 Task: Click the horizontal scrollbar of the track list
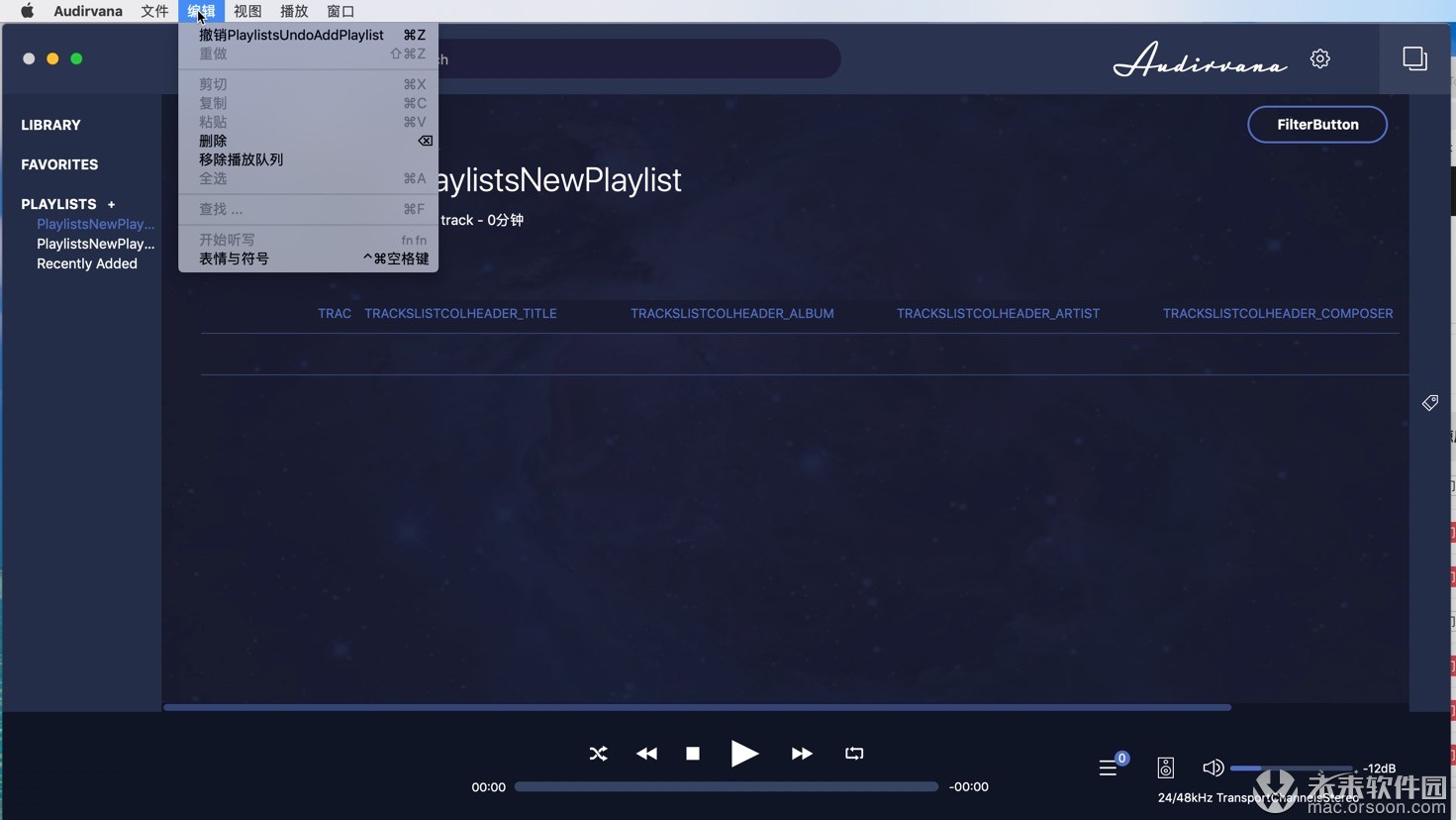tap(697, 707)
